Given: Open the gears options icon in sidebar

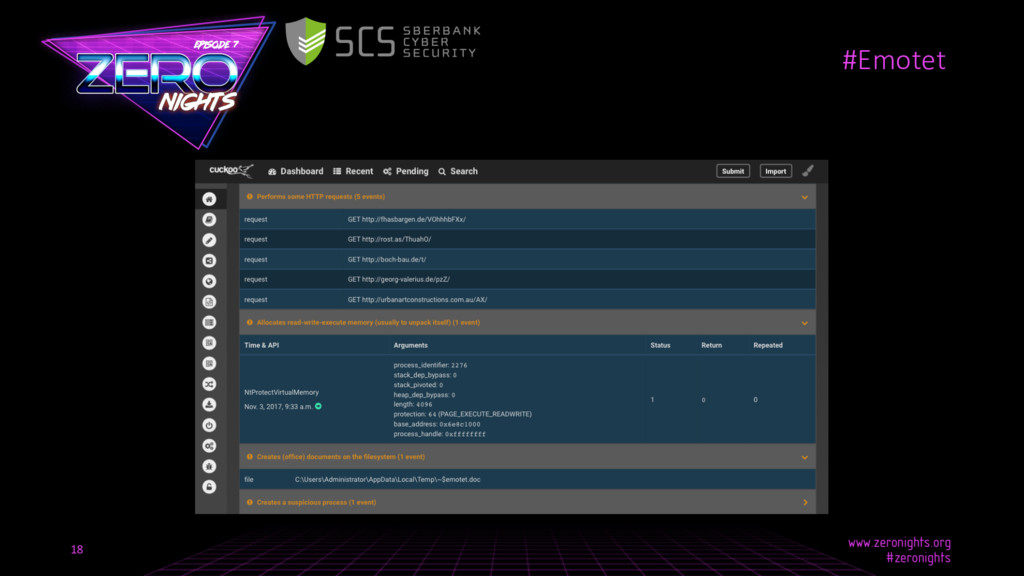Looking at the screenshot, I should (209, 446).
